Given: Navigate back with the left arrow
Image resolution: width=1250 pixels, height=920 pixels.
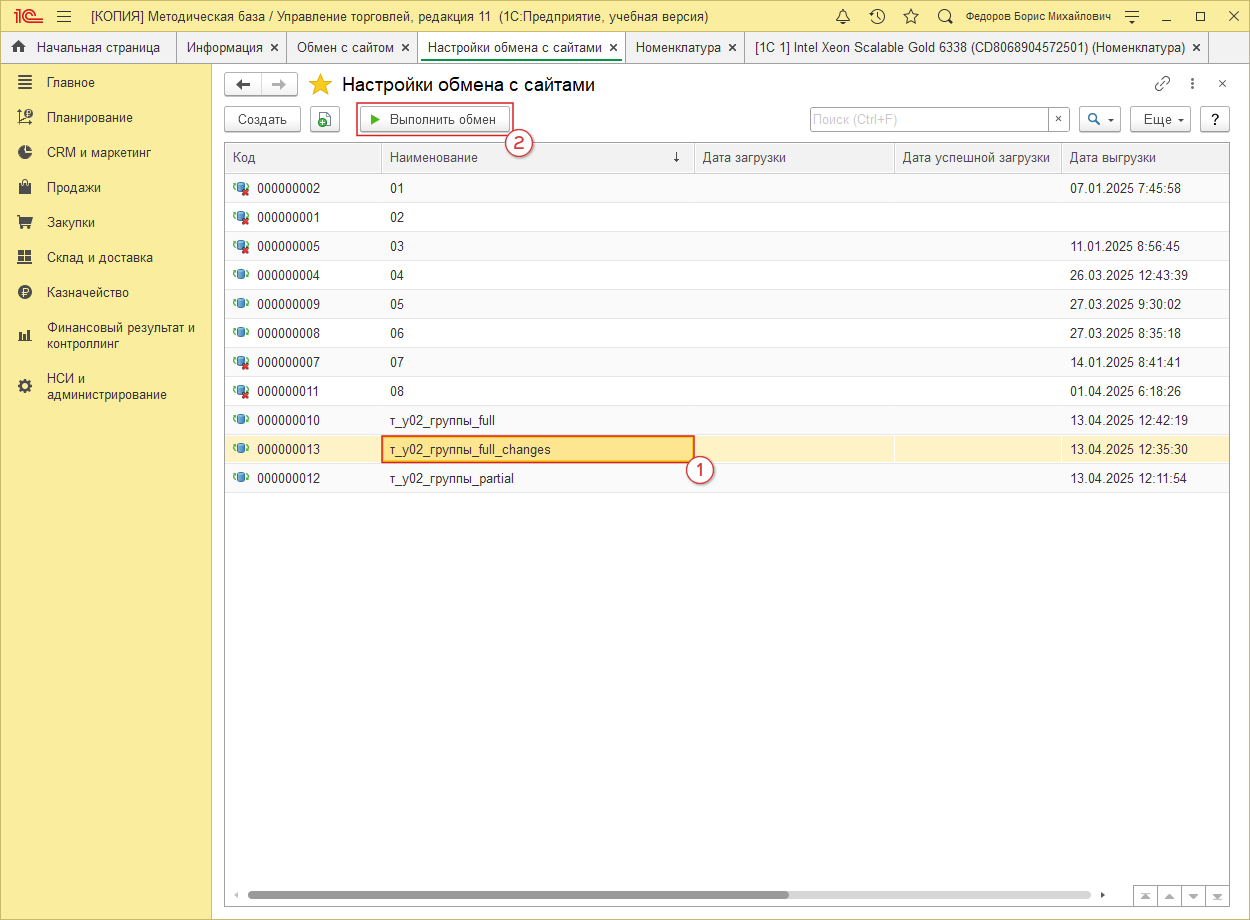Looking at the screenshot, I should click(x=243, y=85).
